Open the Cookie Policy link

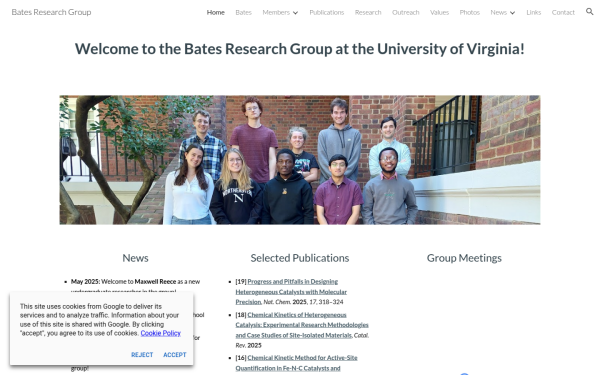coord(160,333)
